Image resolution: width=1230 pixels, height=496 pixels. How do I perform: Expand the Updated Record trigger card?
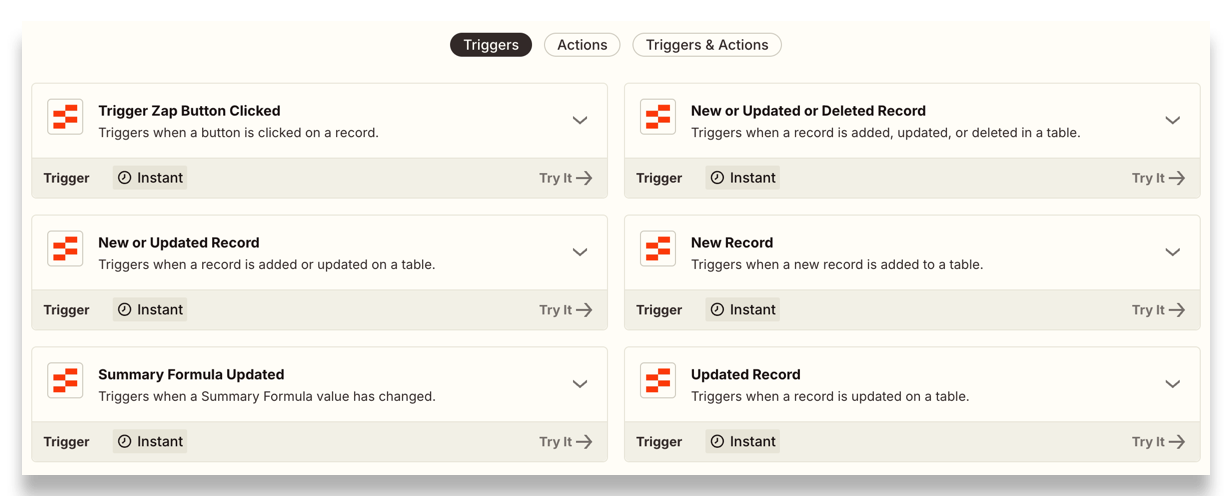click(1173, 384)
